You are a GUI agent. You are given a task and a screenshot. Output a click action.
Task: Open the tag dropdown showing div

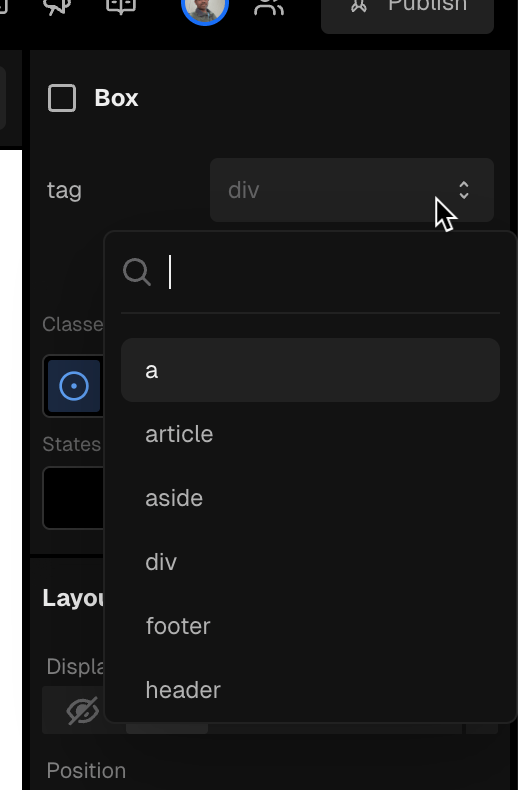(352, 190)
